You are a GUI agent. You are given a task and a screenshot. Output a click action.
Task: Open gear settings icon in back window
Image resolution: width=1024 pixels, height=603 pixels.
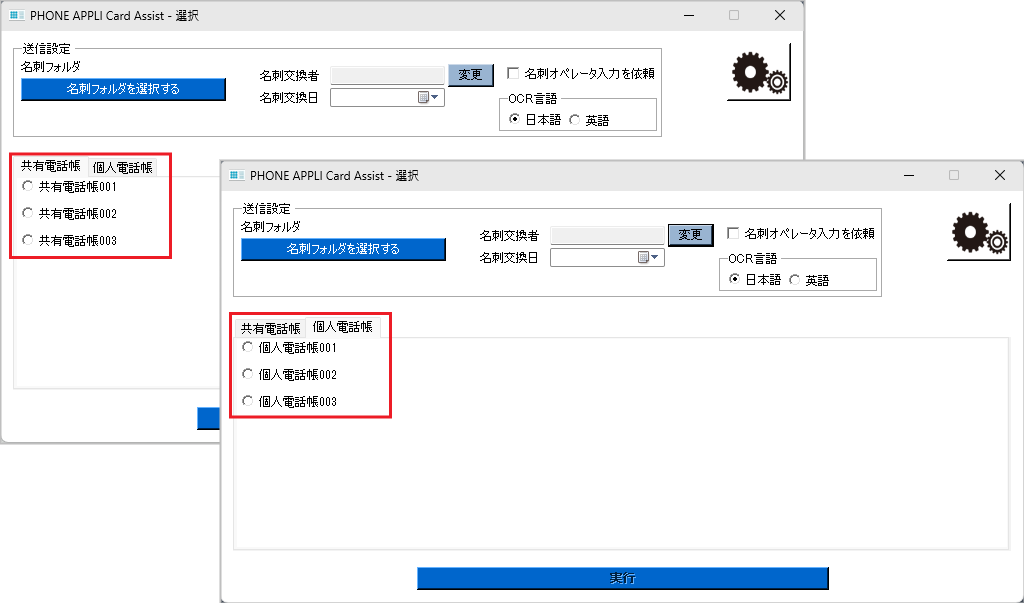click(x=758, y=73)
